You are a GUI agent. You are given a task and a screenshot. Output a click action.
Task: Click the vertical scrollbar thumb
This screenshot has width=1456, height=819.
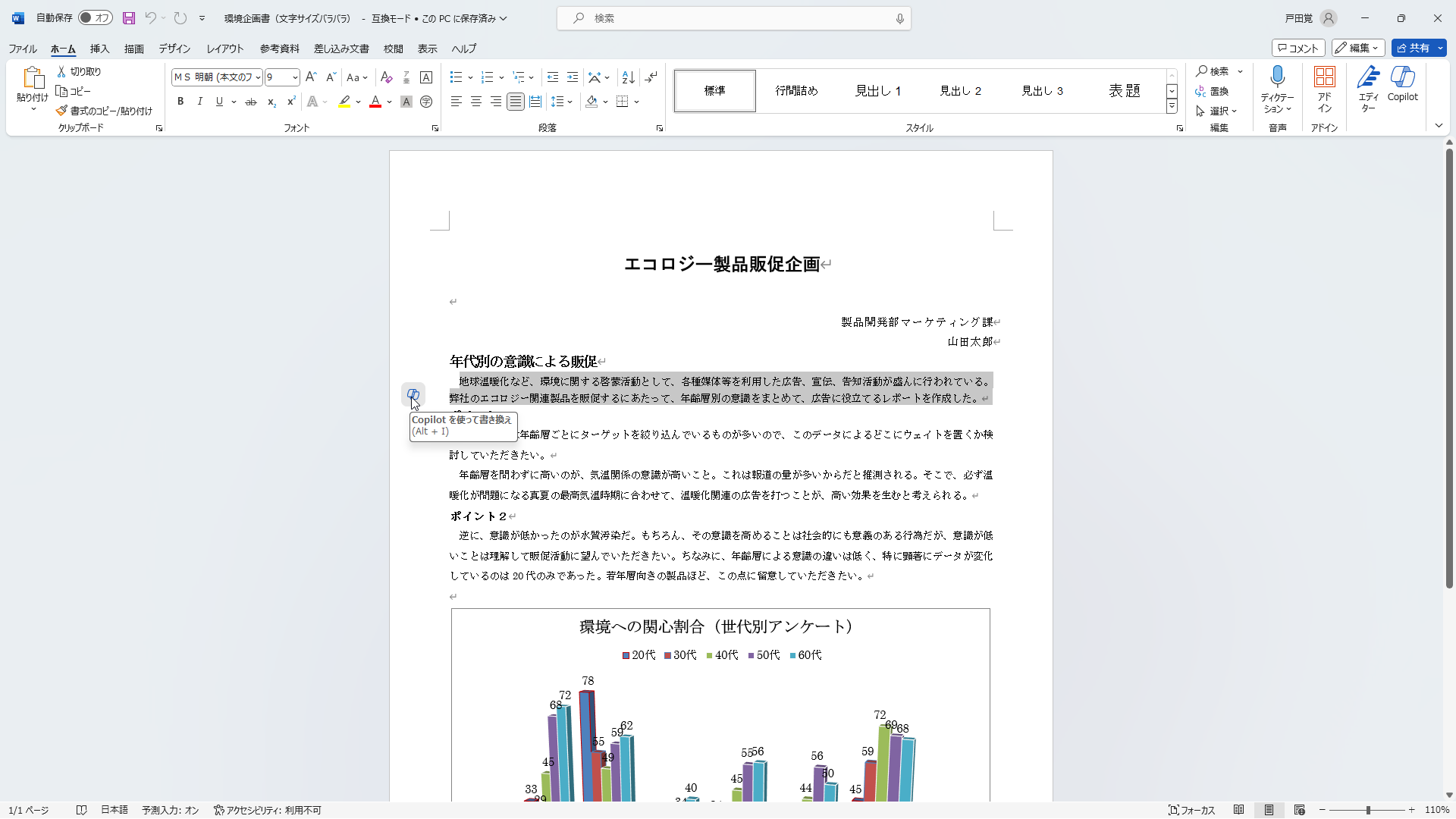(x=1449, y=368)
